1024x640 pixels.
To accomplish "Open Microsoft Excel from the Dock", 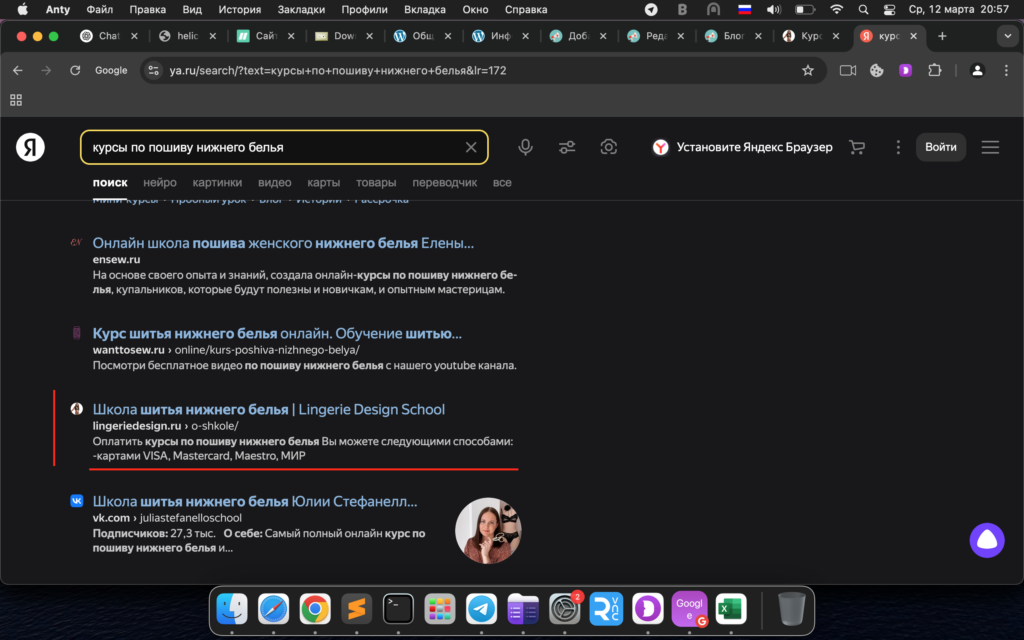I will pyautogui.click(x=731, y=609).
